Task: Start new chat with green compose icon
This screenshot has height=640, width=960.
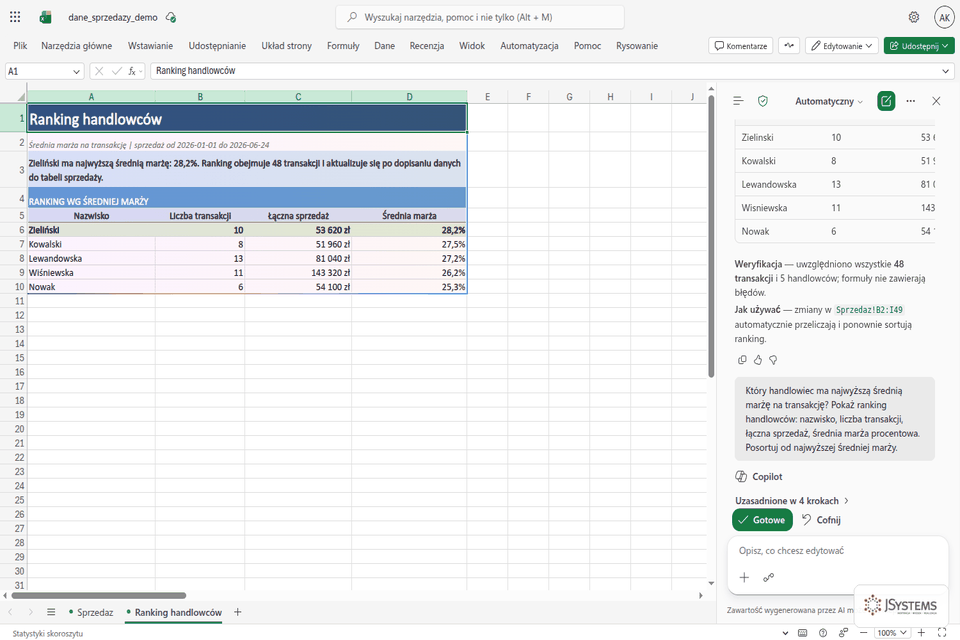Action: click(x=886, y=101)
